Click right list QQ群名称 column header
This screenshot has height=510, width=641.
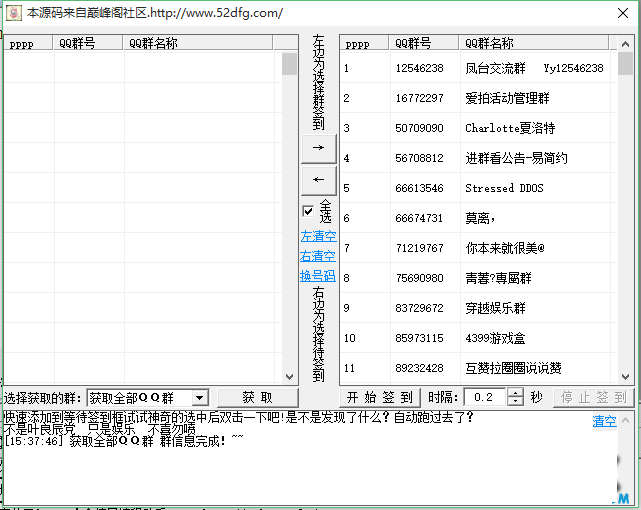(x=534, y=43)
